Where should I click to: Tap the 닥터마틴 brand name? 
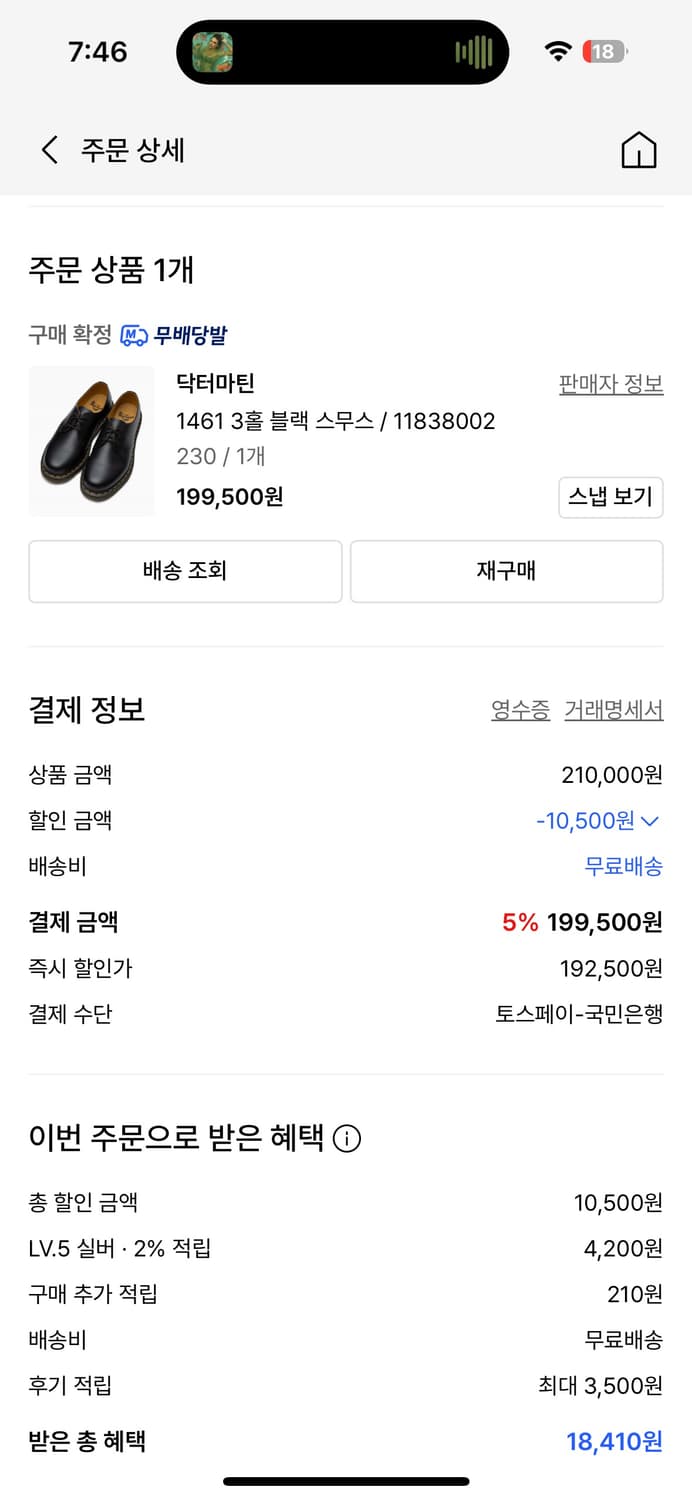click(216, 384)
